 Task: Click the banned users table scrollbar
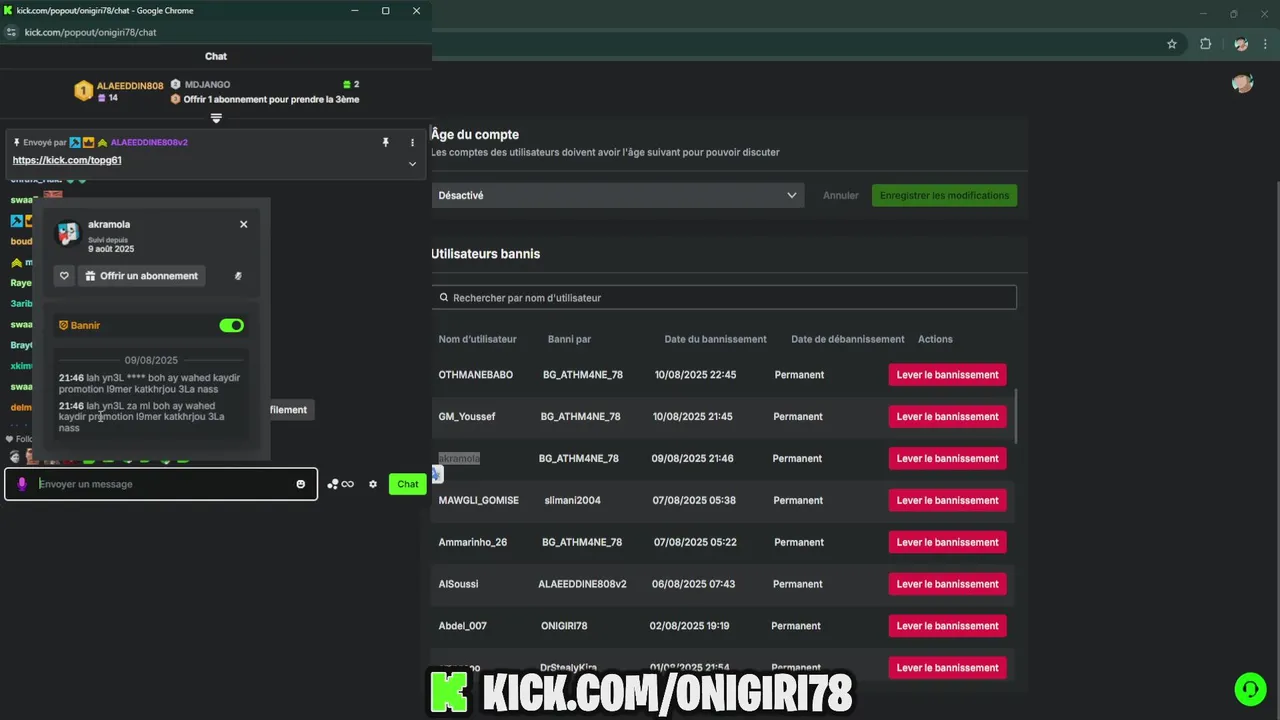coord(1016,416)
